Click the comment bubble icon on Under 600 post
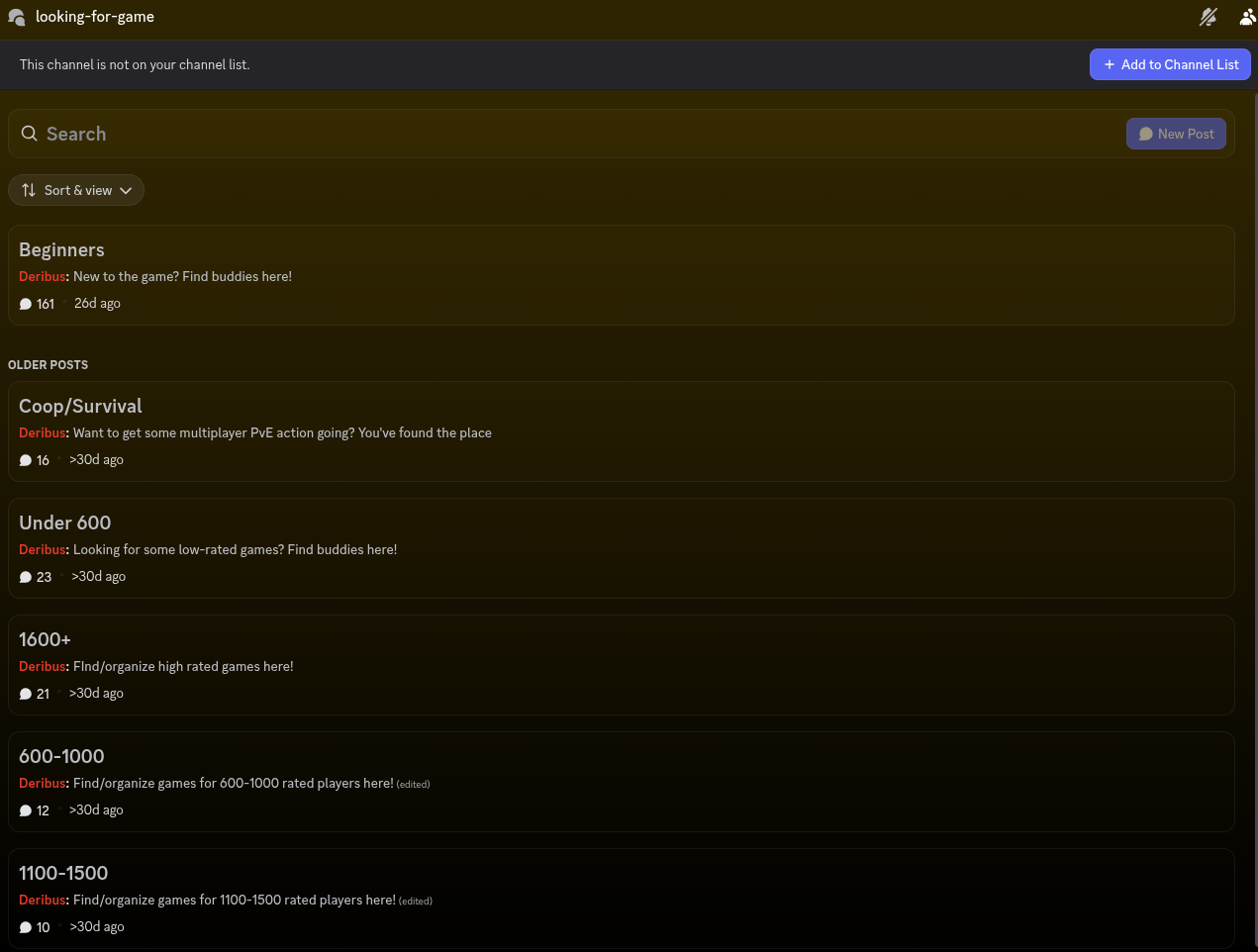Screen dimensions: 1258x952 pos(26,577)
